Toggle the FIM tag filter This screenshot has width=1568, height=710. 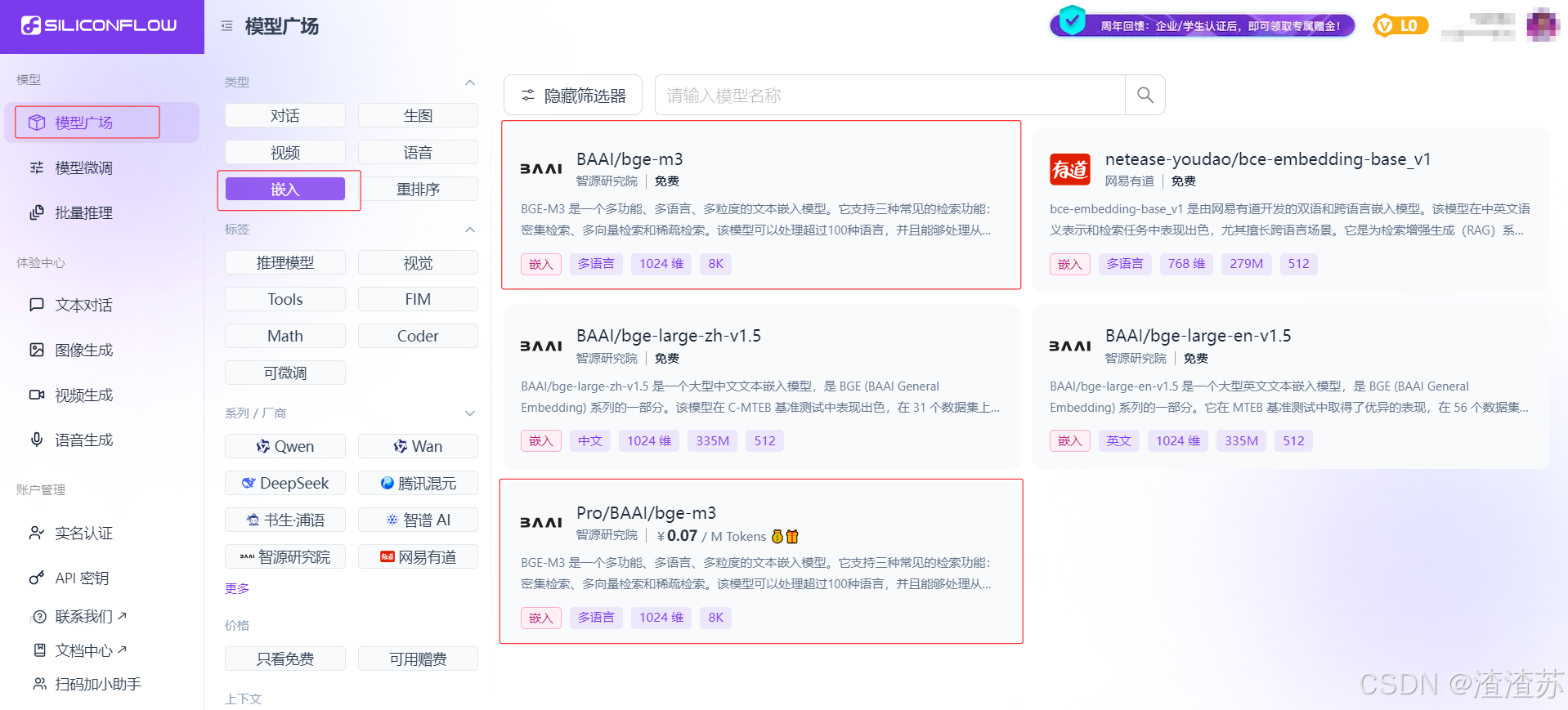click(418, 299)
